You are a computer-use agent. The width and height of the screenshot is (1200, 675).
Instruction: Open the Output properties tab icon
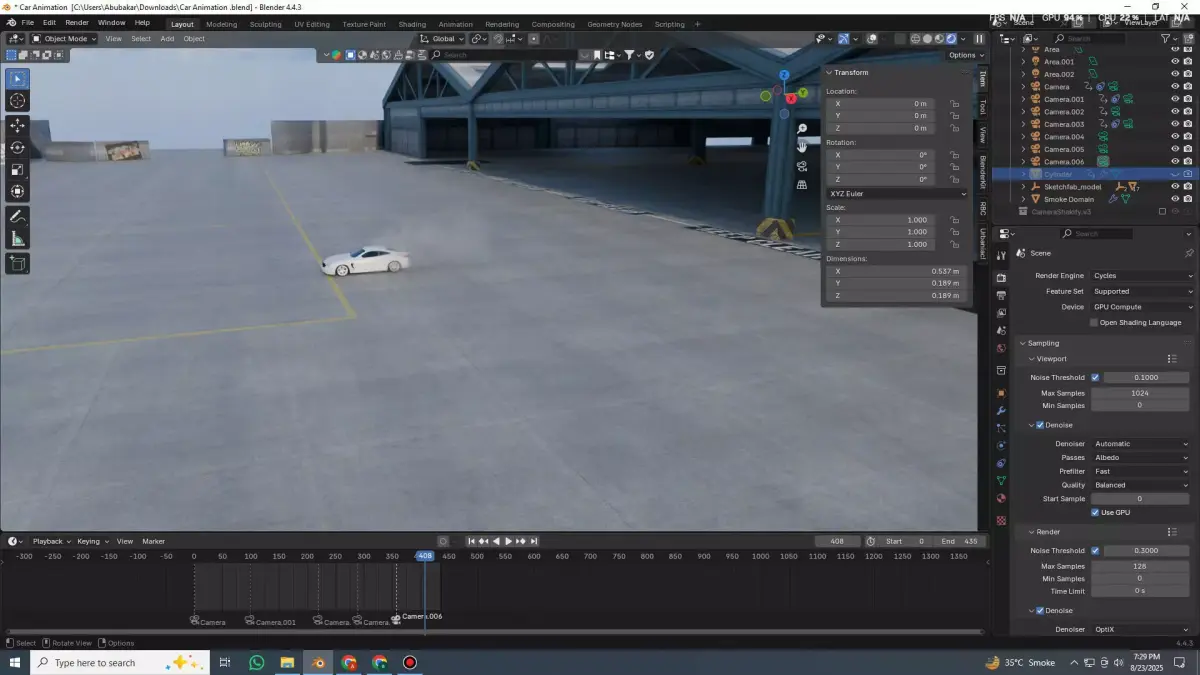1001,295
